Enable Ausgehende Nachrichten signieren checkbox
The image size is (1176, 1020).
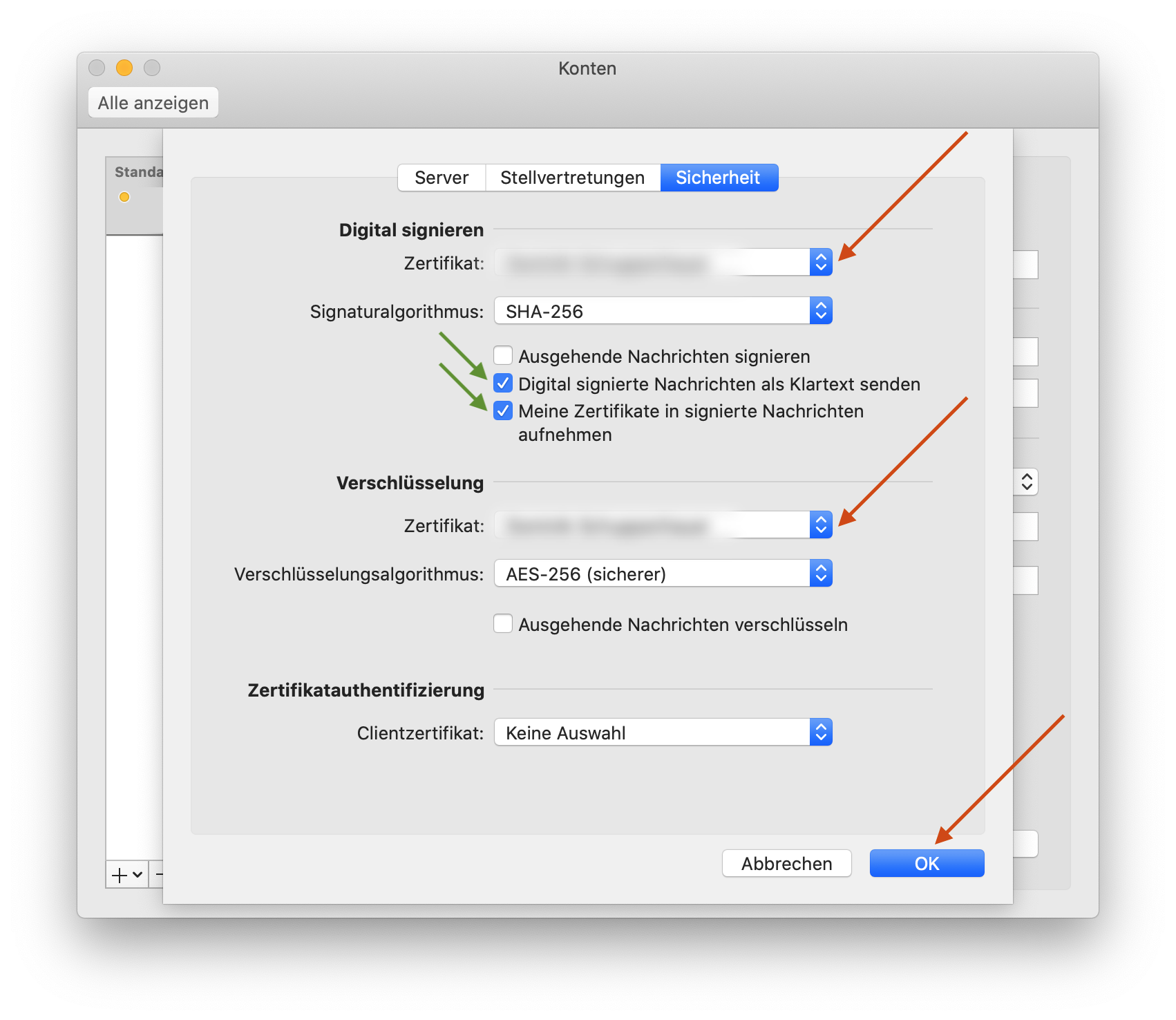coord(503,356)
